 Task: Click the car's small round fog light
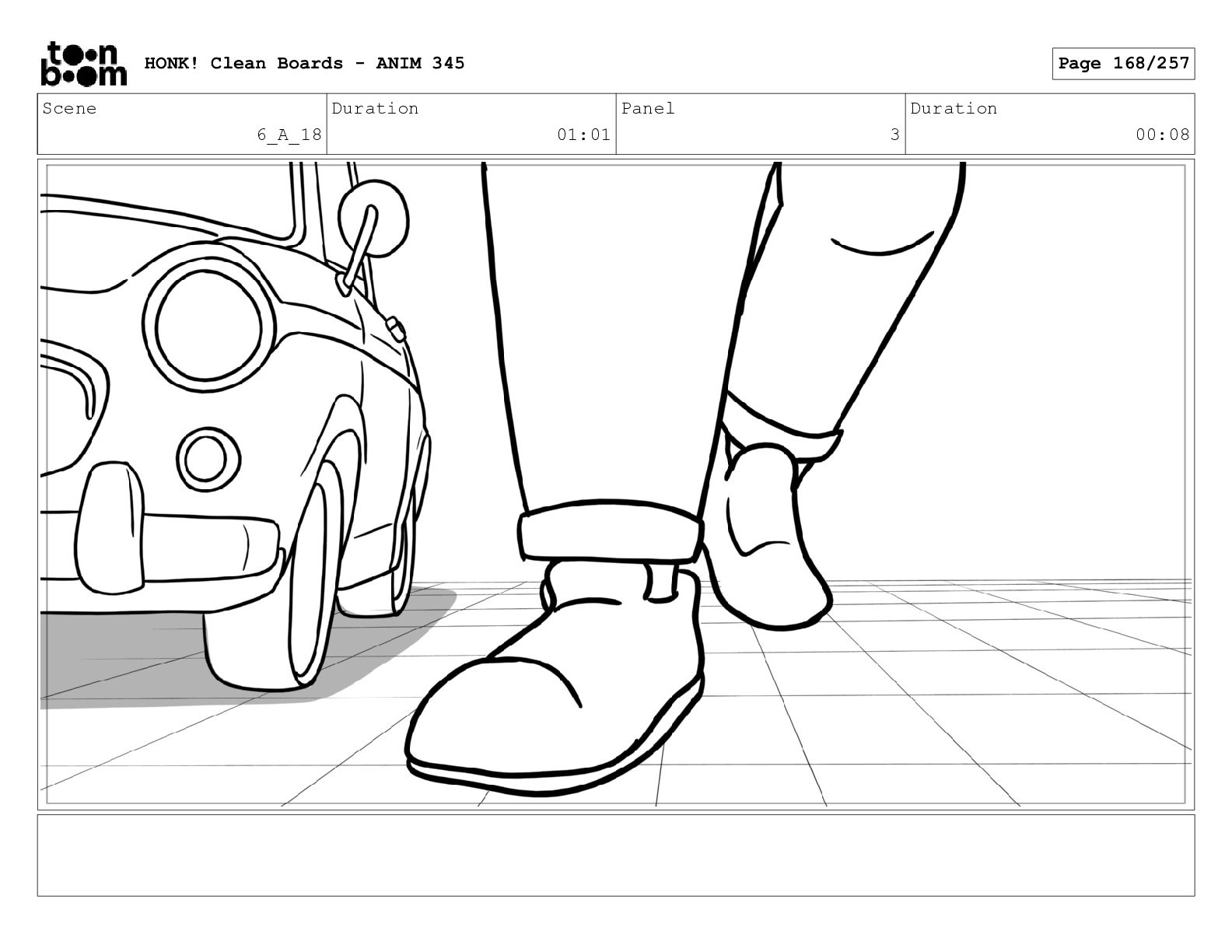(206, 458)
